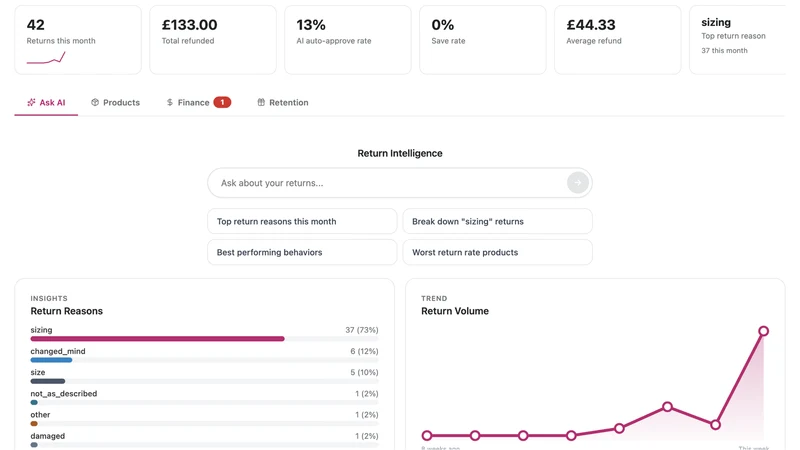Click the 6 (12%) value

364,351
